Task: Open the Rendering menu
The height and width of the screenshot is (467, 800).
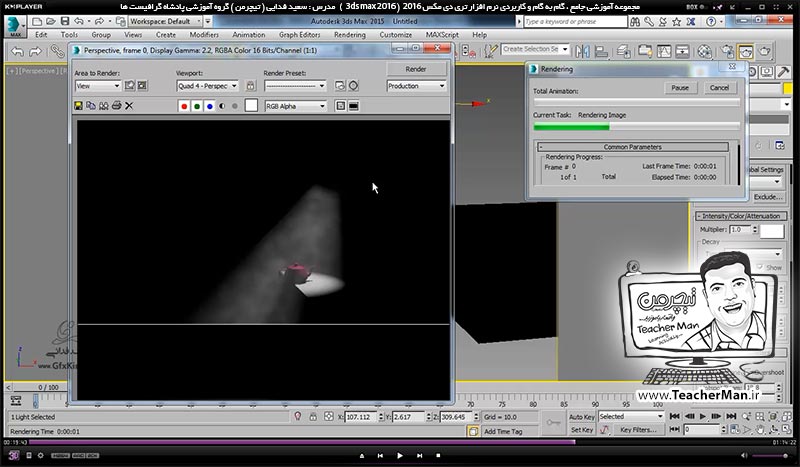Action: click(x=349, y=35)
